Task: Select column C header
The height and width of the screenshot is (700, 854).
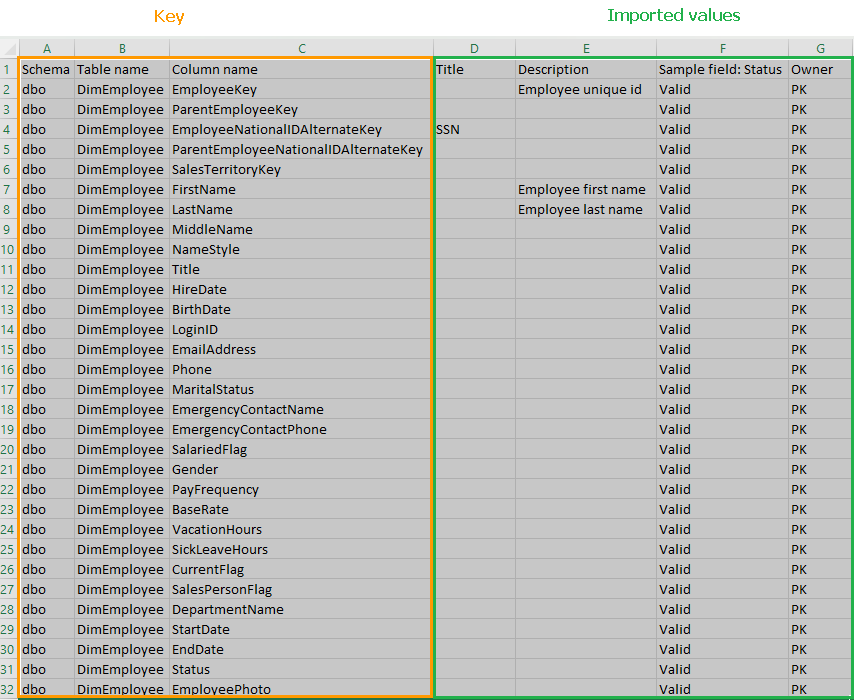Action: coord(301,49)
